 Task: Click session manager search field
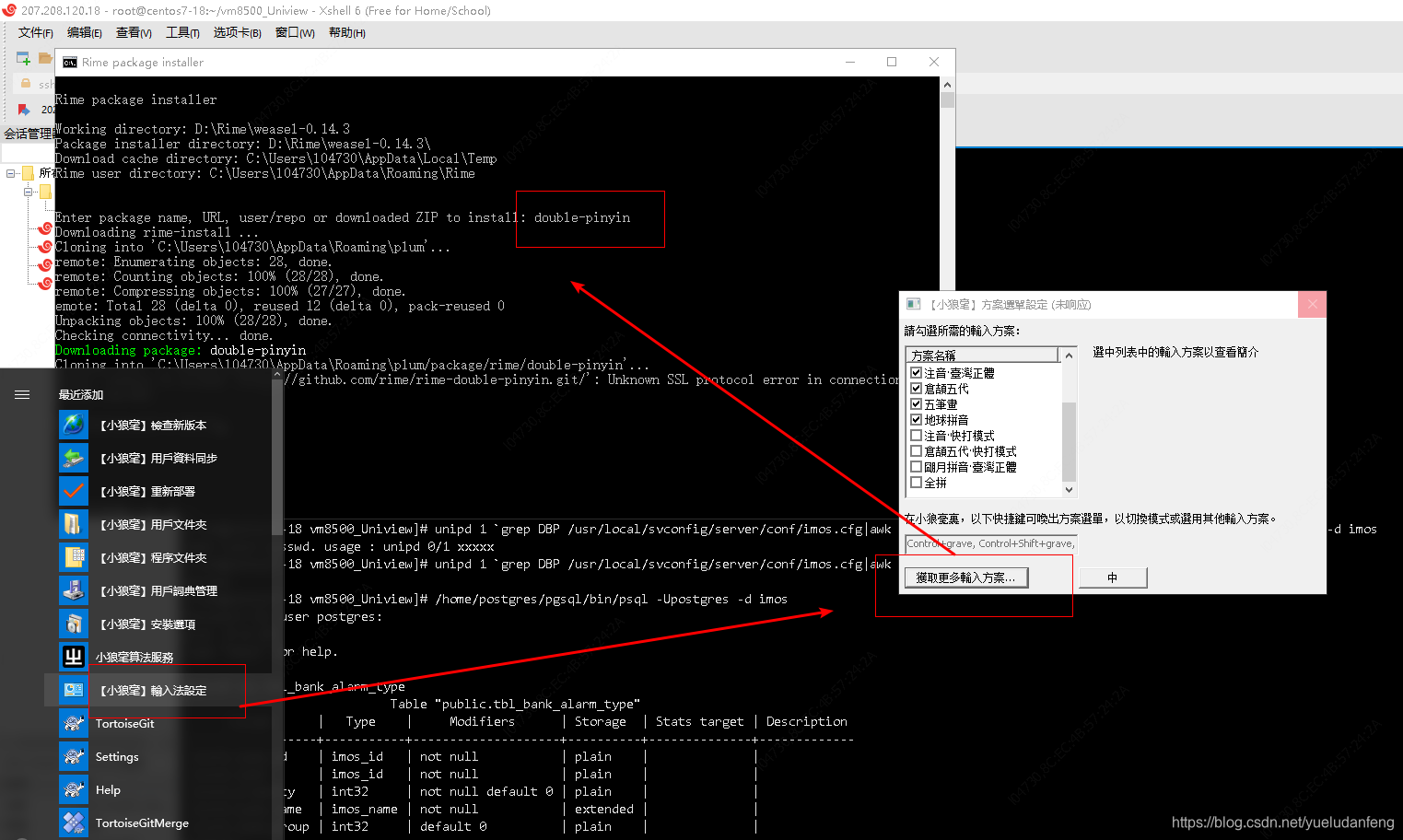(28, 153)
